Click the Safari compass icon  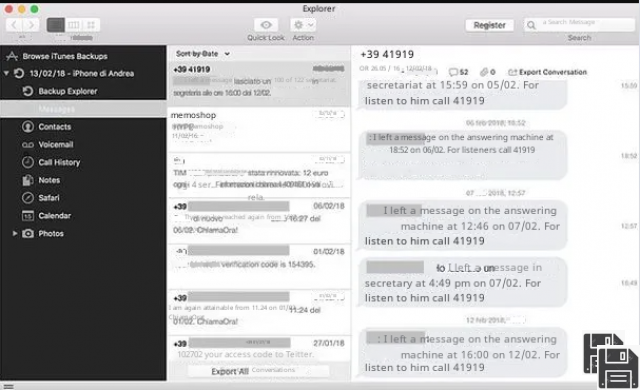(28, 198)
